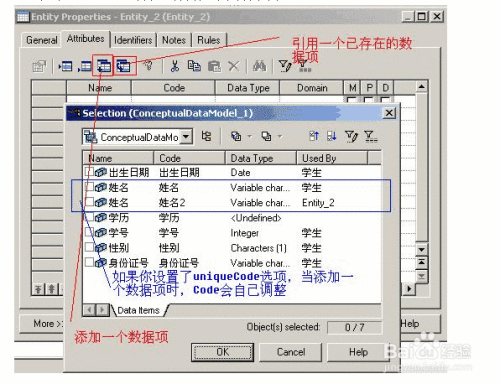Expand the Select All dropdown arrow
This screenshot has height=384, width=500.
[249, 136]
